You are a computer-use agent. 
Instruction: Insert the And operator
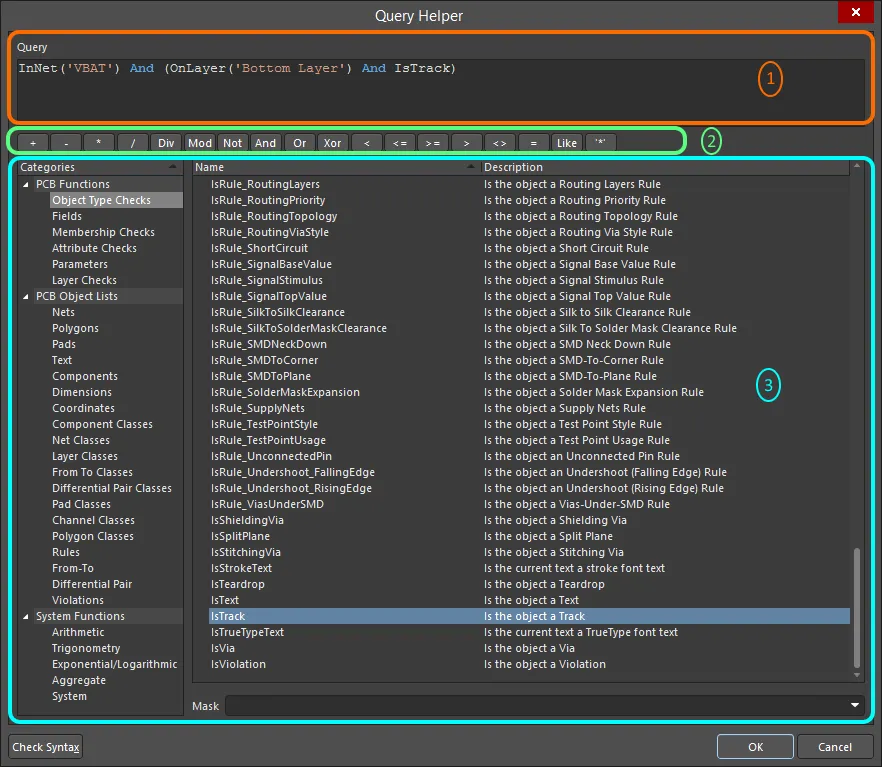(266, 143)
